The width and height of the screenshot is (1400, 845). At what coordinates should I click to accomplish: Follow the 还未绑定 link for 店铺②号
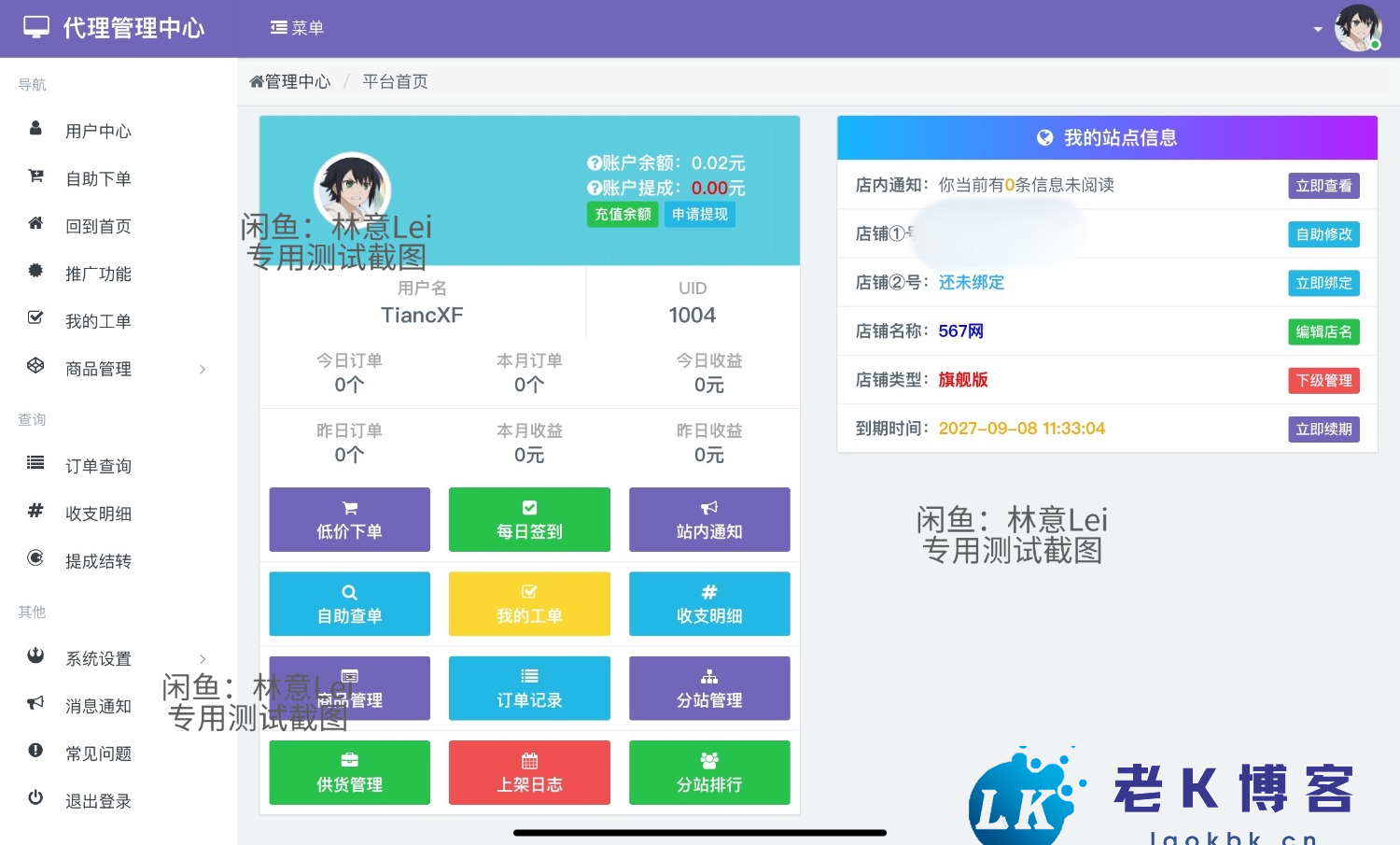[x=972, y=283]
